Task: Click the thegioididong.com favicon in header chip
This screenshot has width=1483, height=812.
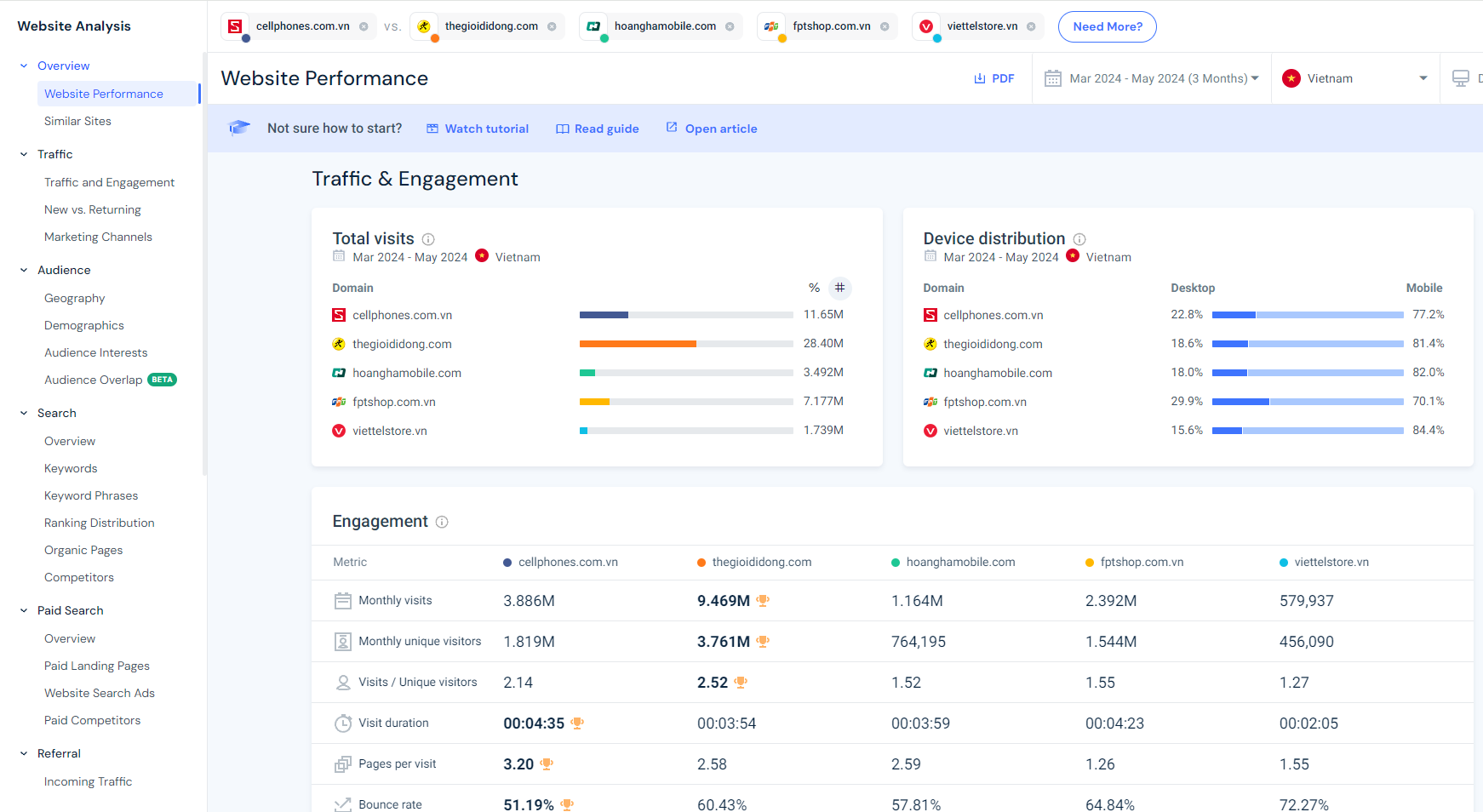Action: click(x=424, y=26)
